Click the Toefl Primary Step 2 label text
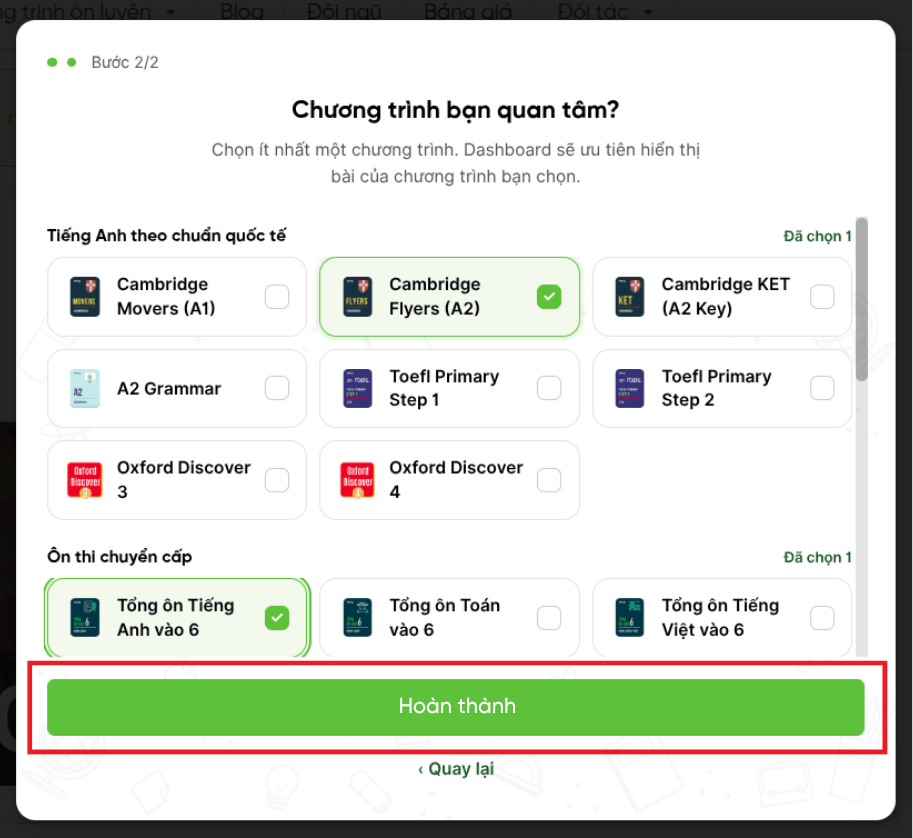 [716, 388]
